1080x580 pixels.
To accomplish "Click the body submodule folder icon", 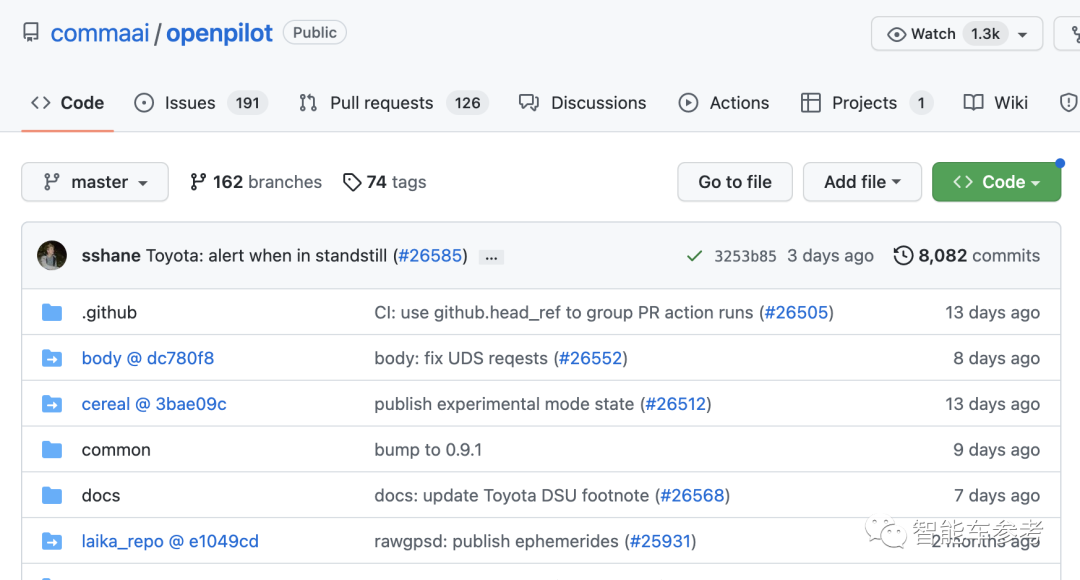I will point(52,358).
